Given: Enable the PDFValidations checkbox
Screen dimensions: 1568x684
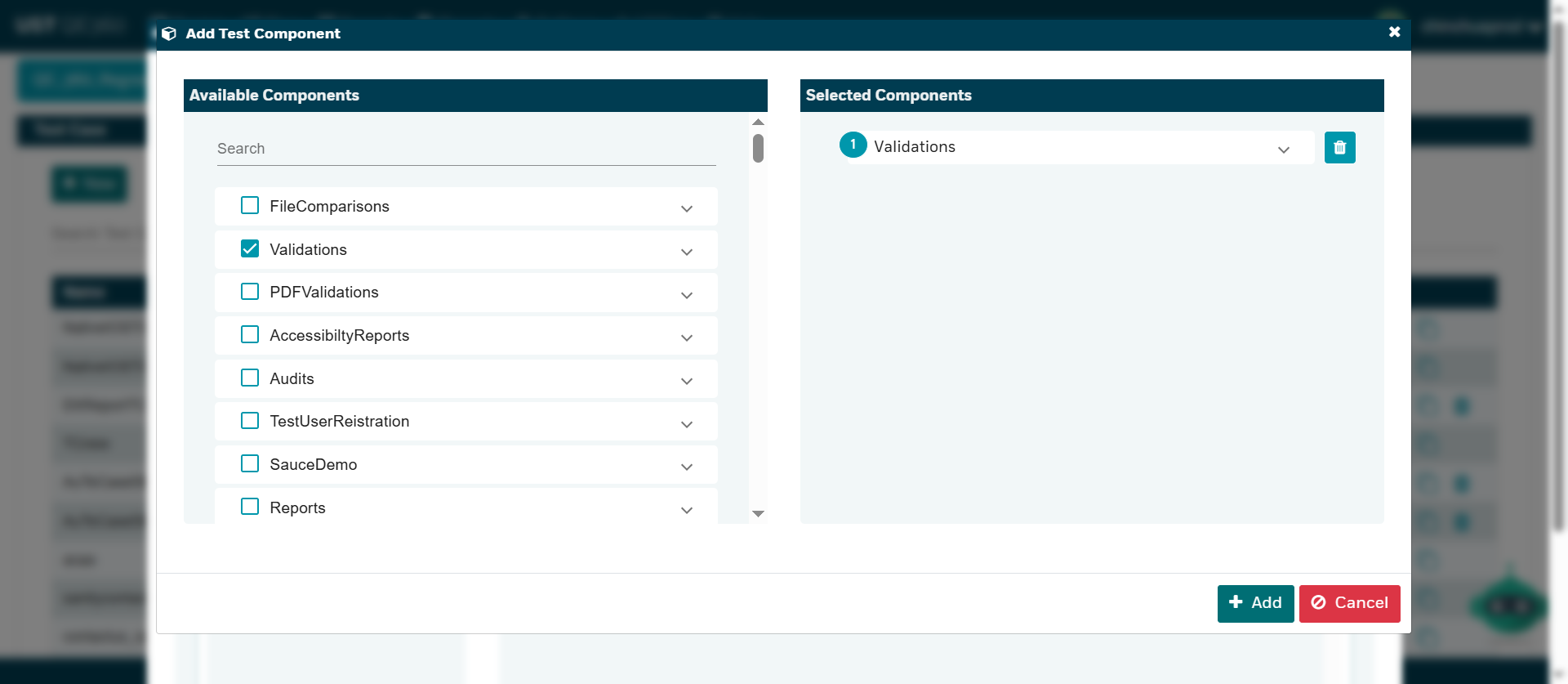Looking at the screenshot, I should pos(250,292).
